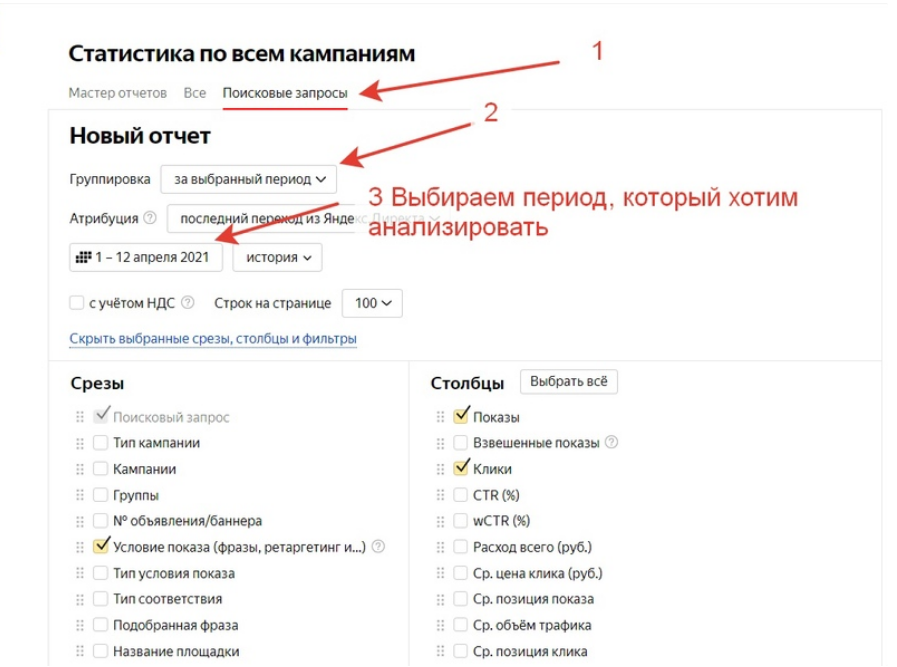Check the № объявления/баннера checkbox
This screenshot has width=897, height=667.
coord(100,521)
